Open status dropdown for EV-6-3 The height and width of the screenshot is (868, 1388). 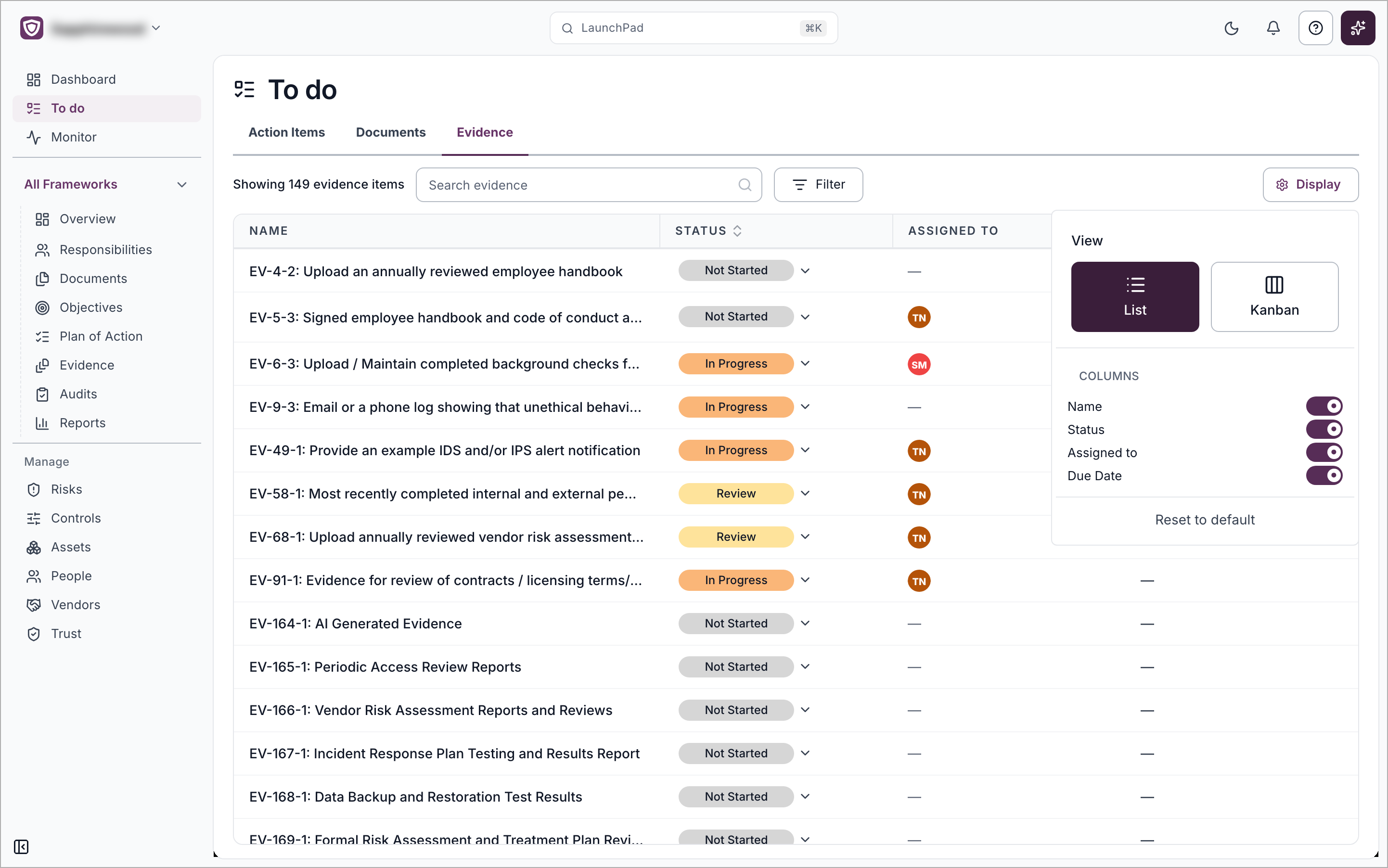(x=805, y=363)
